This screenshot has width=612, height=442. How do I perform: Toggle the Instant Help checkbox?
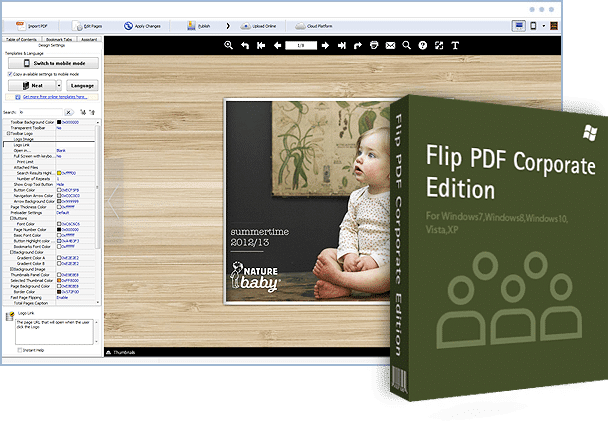20,350
